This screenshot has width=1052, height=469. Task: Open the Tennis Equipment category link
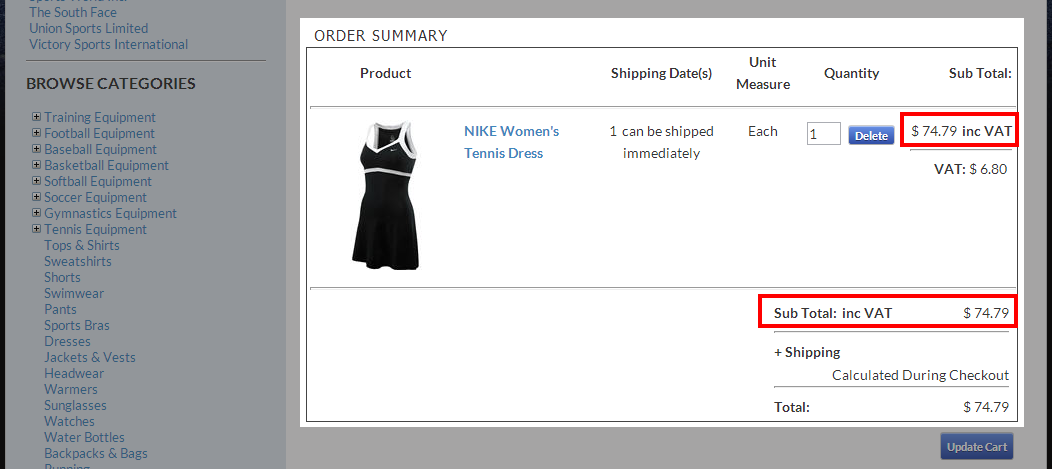95,230
